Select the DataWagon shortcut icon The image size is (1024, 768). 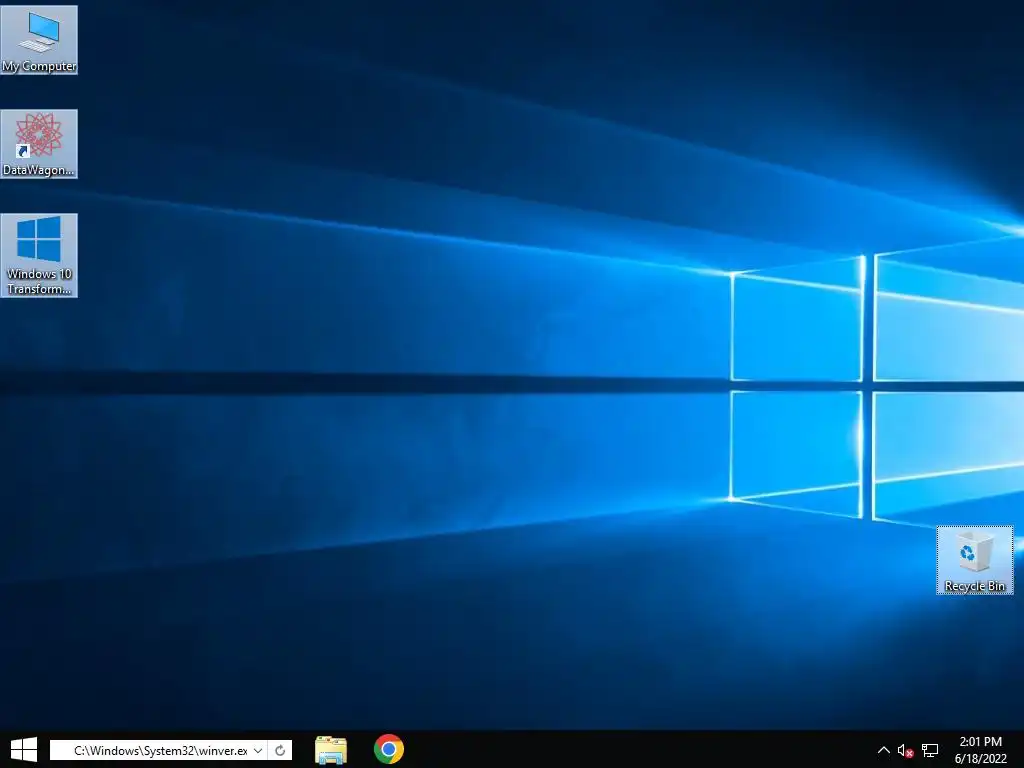pyautogui.click(x=39, y=144)
